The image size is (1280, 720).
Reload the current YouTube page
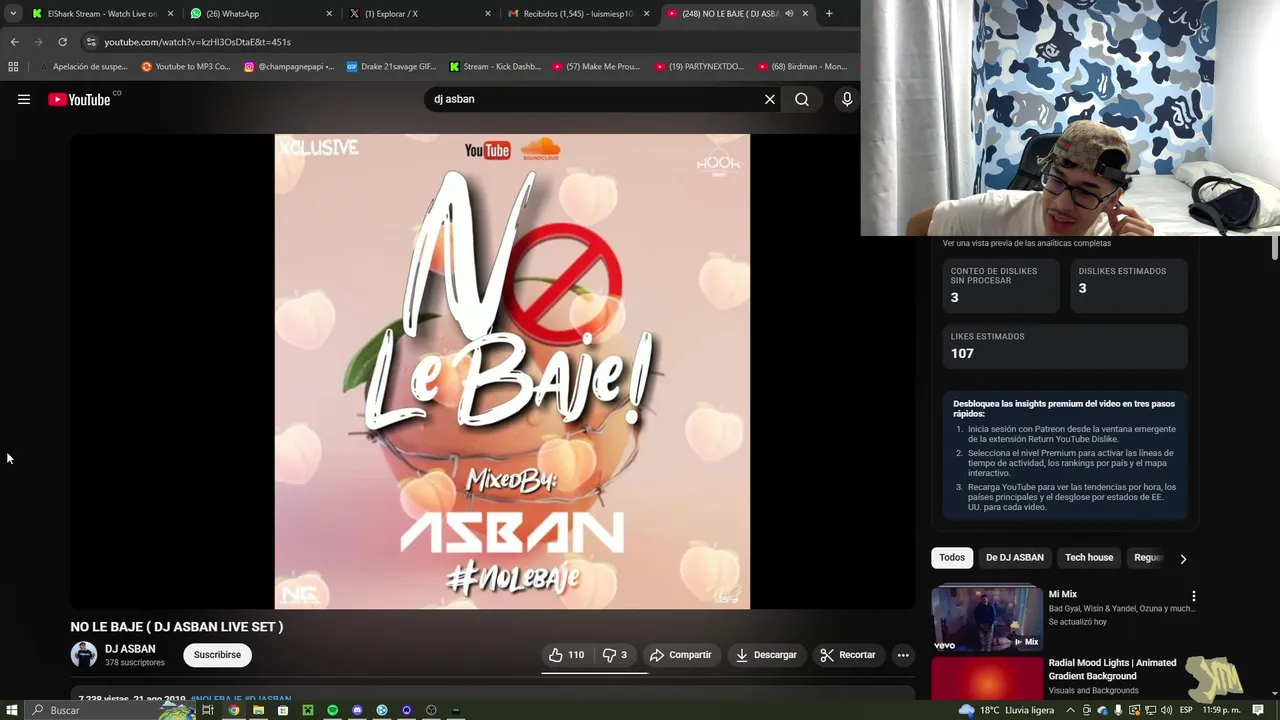coord(62,42)
